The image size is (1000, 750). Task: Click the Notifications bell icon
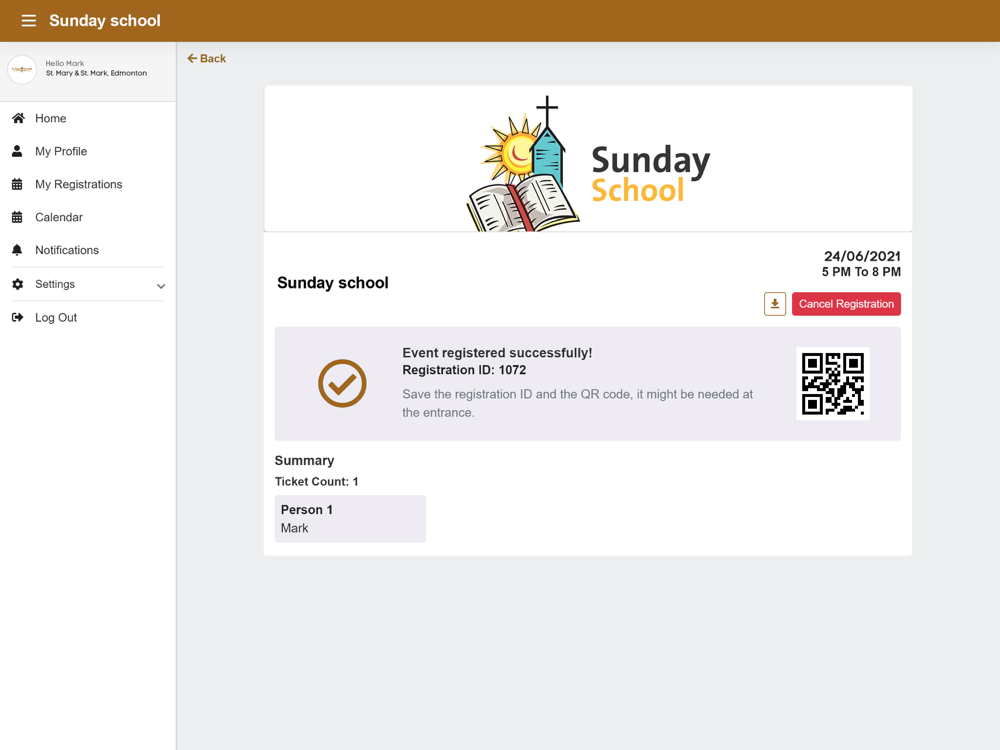click(x=17, y=250)
